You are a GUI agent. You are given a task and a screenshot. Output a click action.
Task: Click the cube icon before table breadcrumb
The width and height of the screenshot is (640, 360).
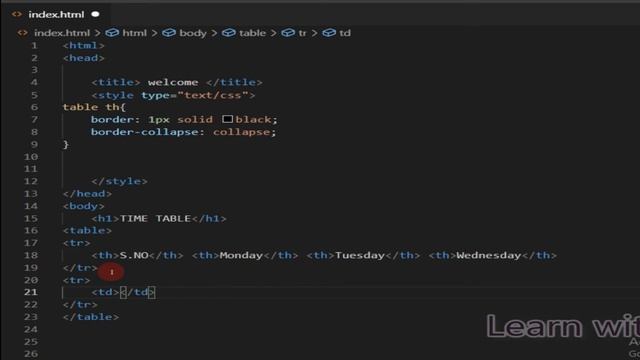(229, 33)
